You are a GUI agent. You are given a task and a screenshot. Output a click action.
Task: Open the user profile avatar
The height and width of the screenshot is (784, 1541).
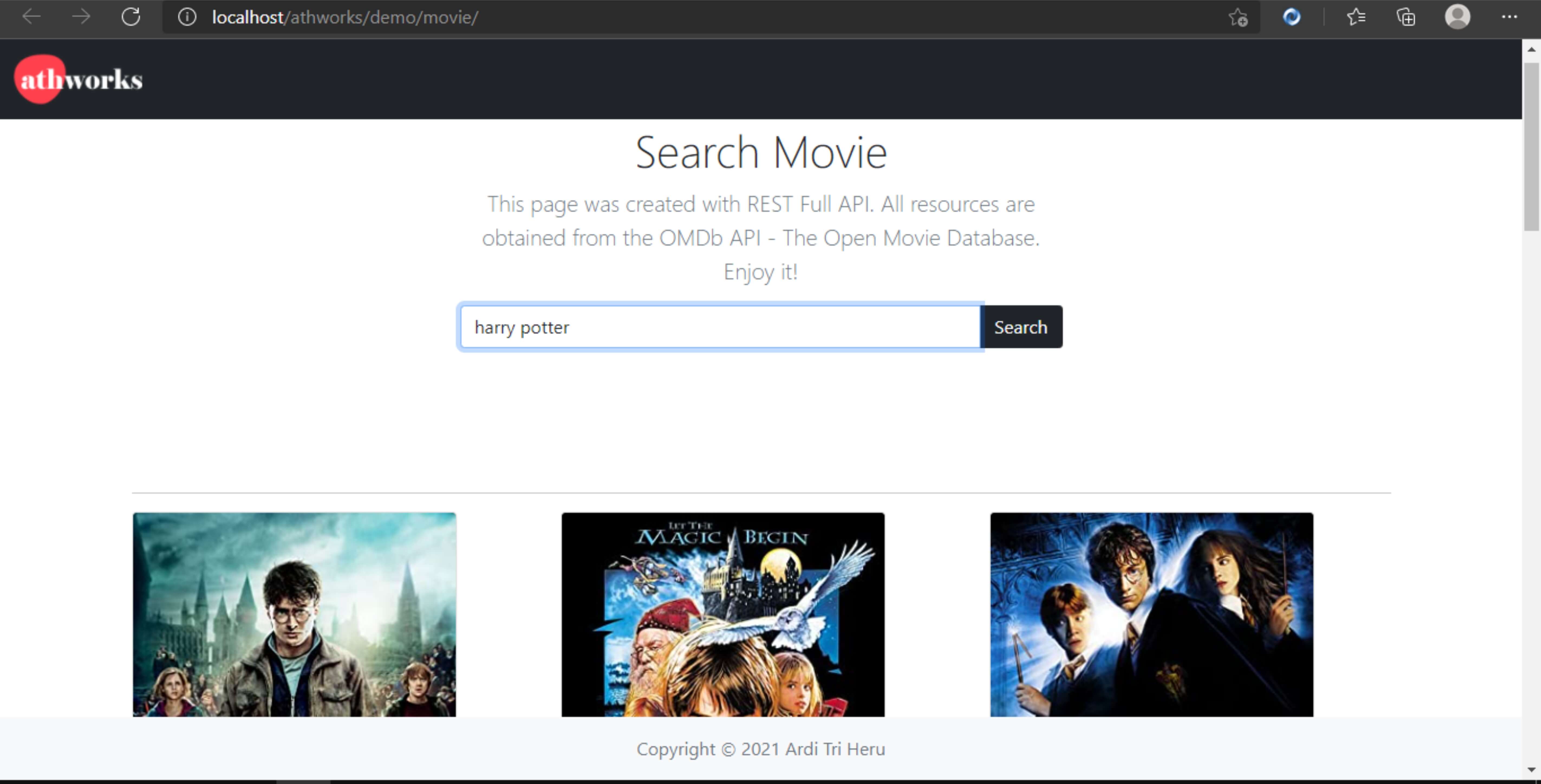tap(1458, 17)
